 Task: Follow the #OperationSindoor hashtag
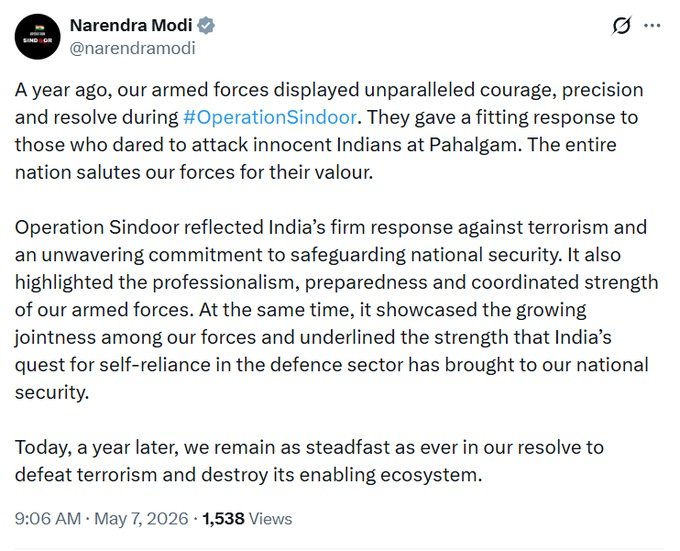(270, 117)
